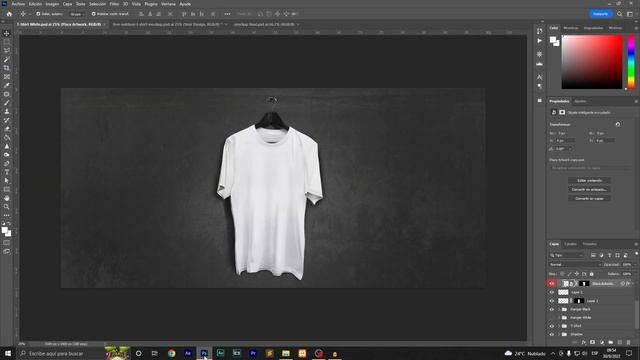Pick a color in the red color field
This screenshot has height=360, width=640.
coord(592,62)
